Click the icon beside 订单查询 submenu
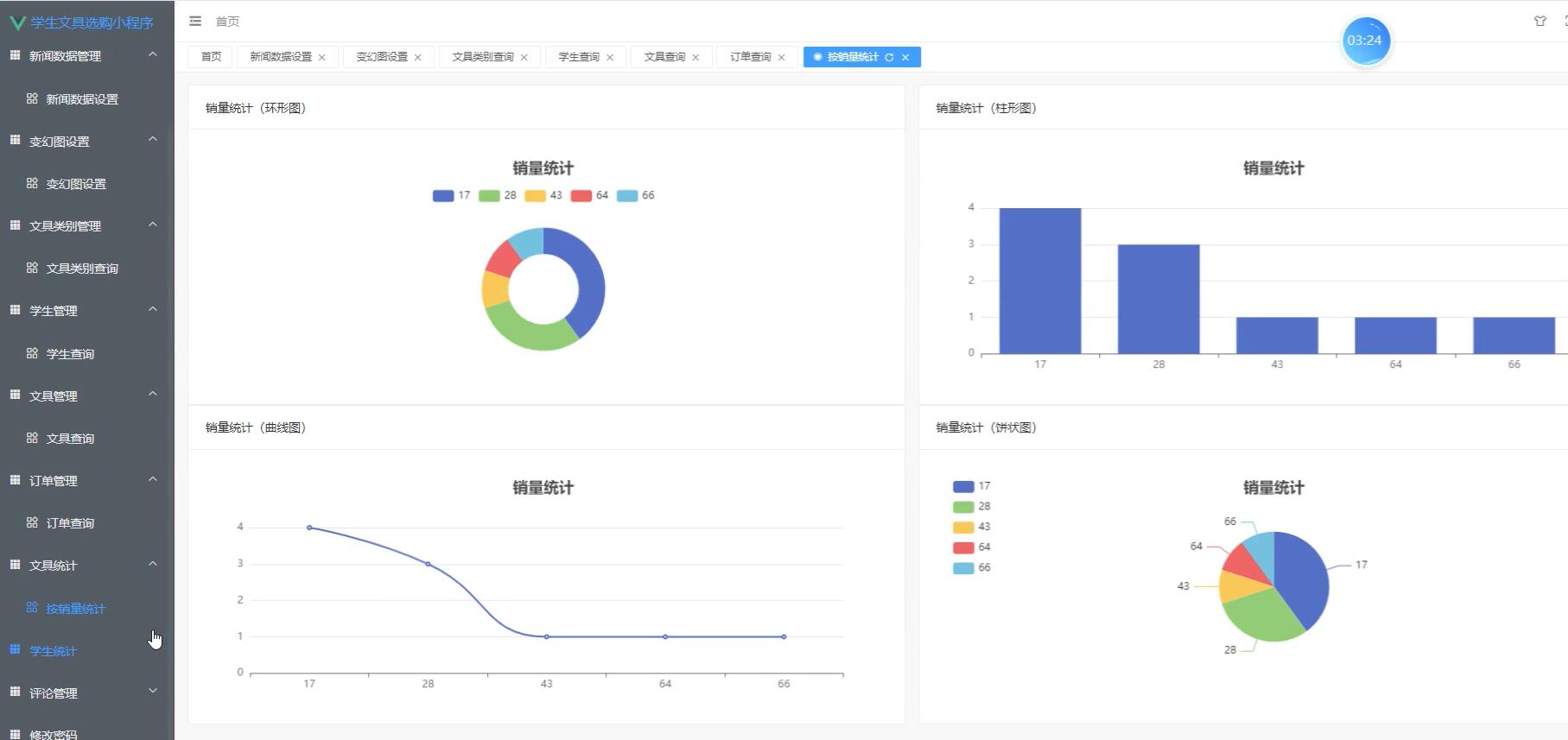Image resolution: width=1568 pixels, height=740 pixels. pos(32,522)
